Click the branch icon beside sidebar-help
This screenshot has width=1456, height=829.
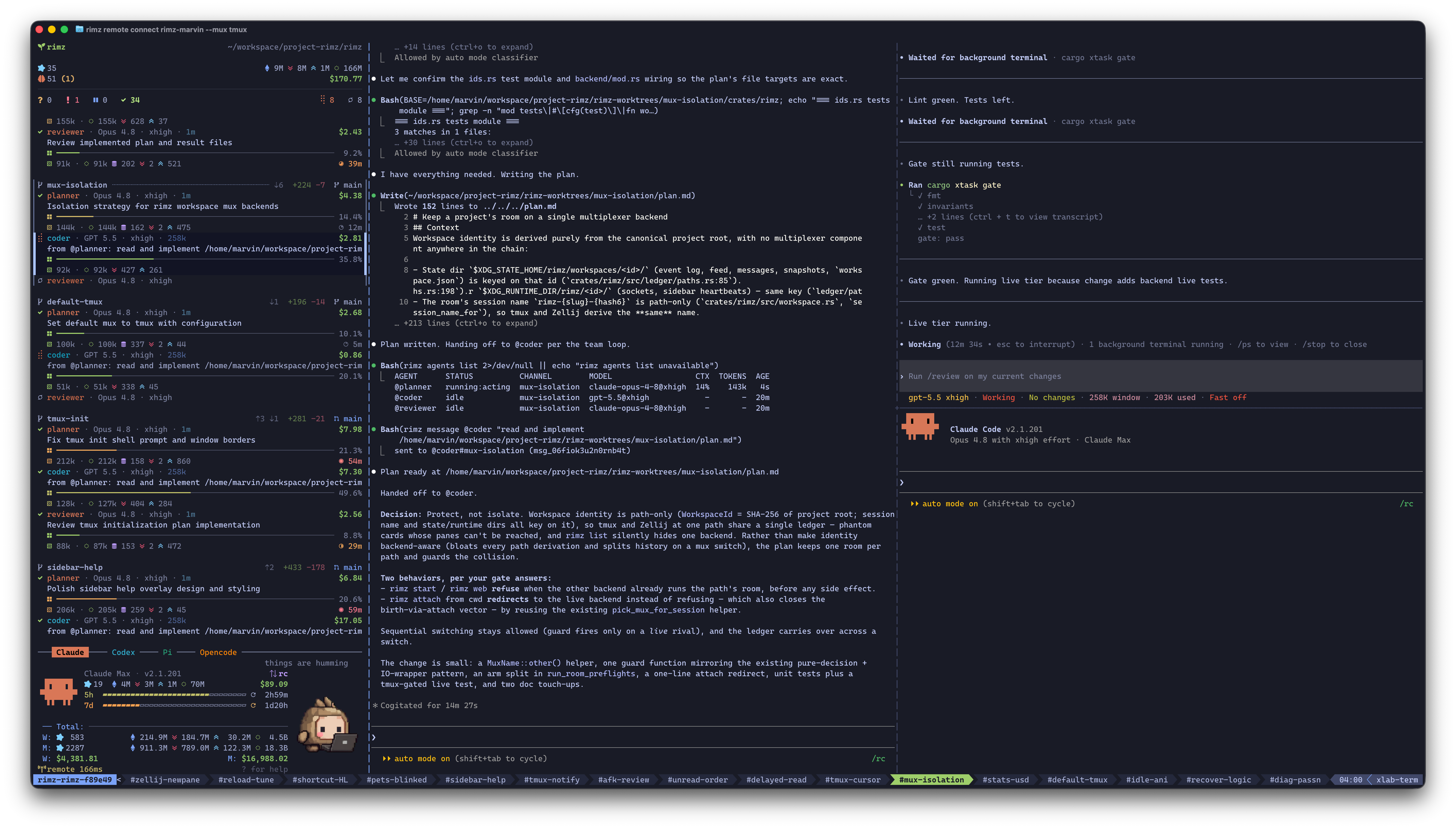(40, 567)
